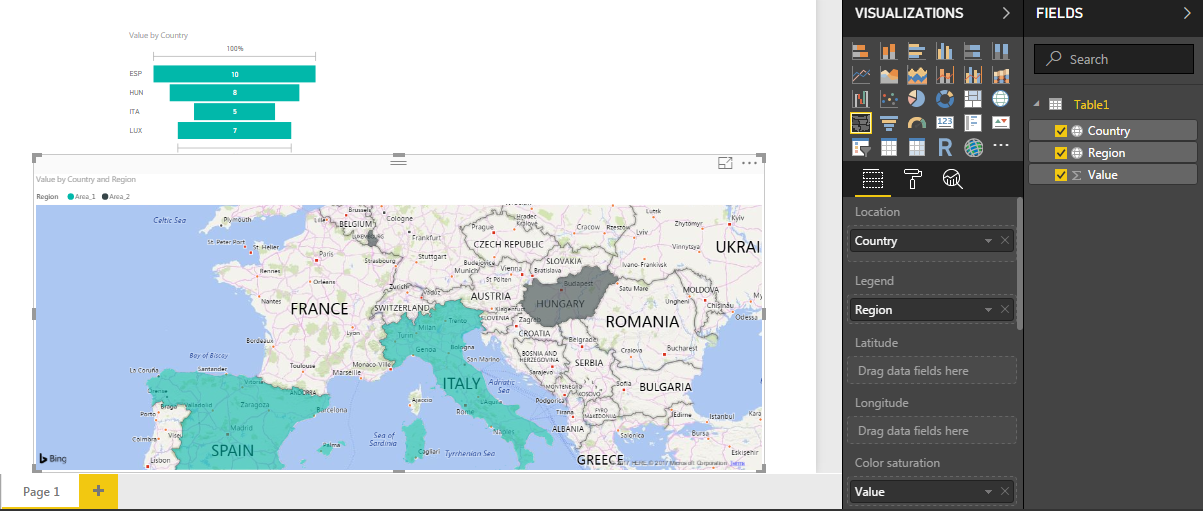Collapse the Fields pane
The height and width of the screenshot is (511, 1203).
[x=1188, y=13]
